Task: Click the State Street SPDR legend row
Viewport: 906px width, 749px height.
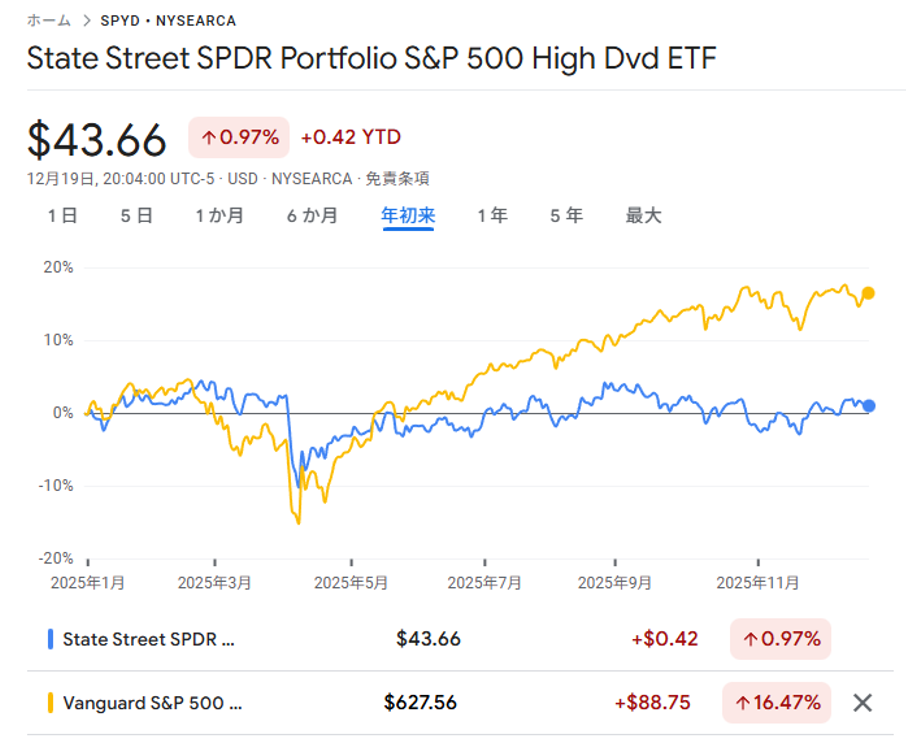Action: (x=149, y=639)
